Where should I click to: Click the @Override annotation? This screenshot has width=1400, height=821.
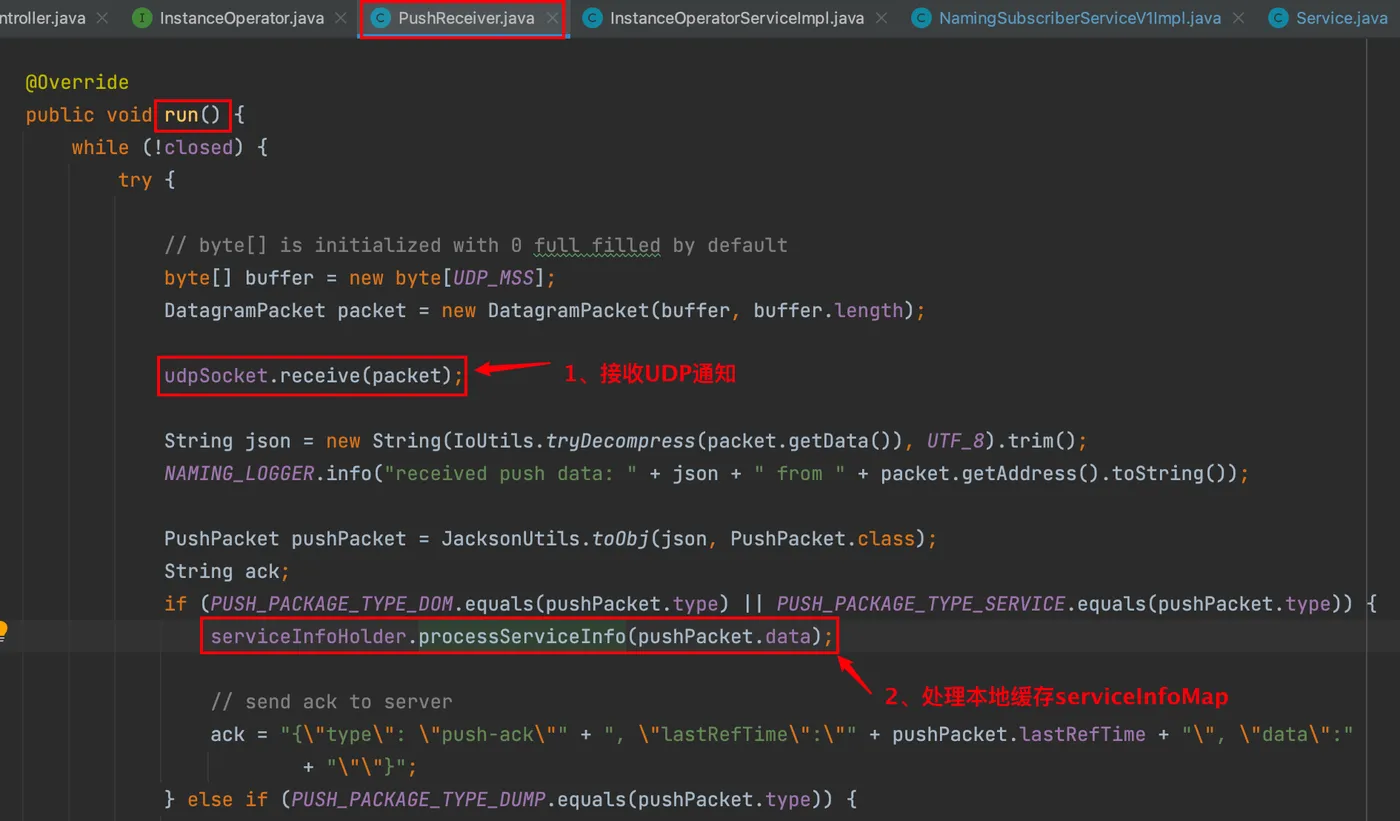click(x=77, y=82)
